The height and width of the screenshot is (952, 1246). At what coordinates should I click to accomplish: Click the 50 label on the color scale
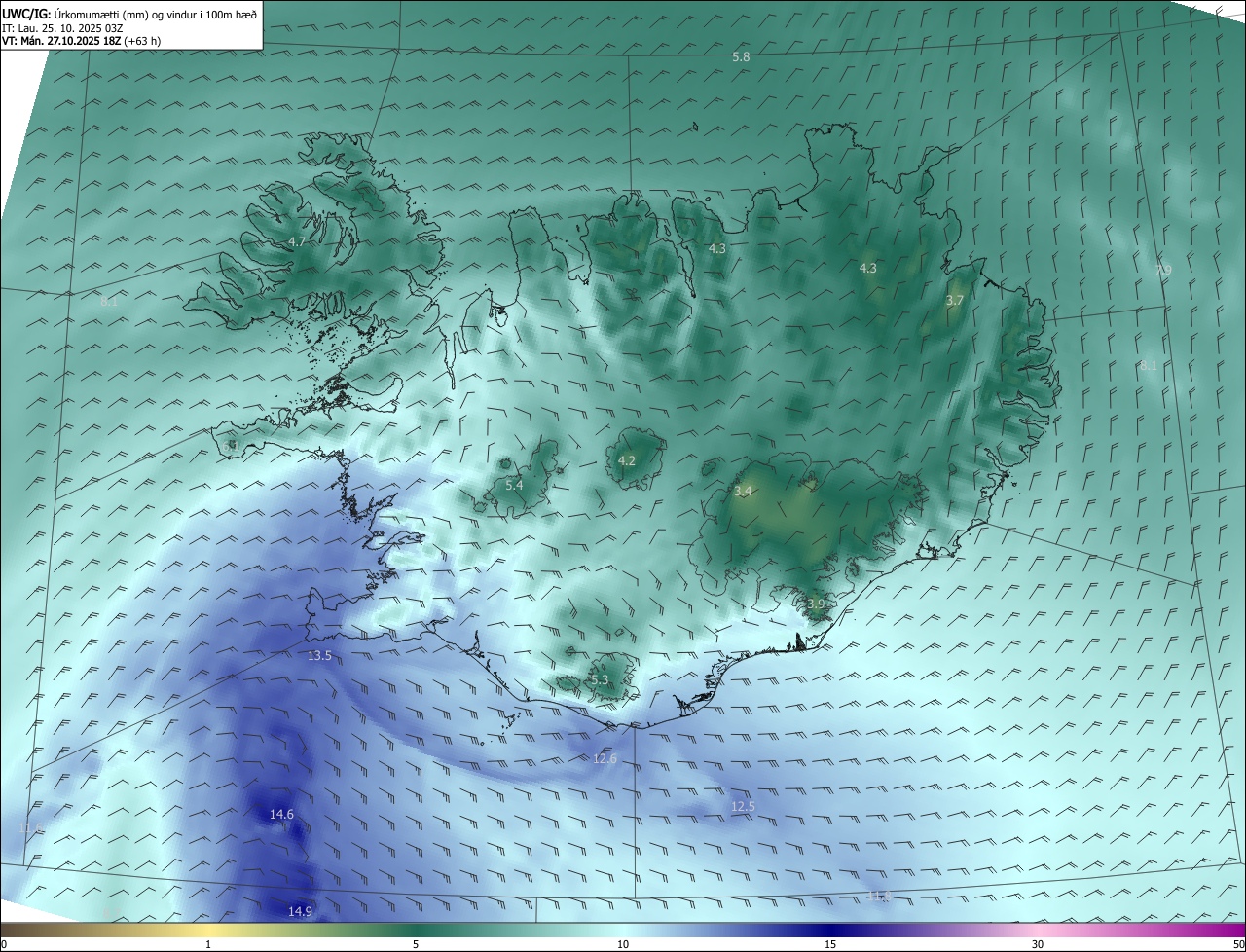pos(1238,944)
